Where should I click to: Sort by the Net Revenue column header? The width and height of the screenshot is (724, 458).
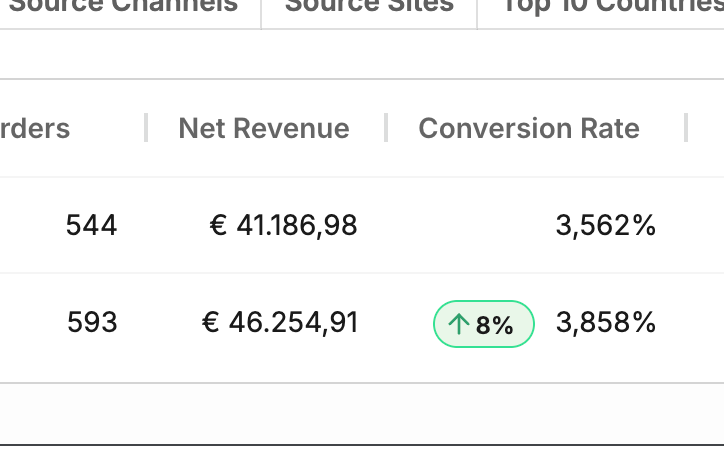[264, 128]
